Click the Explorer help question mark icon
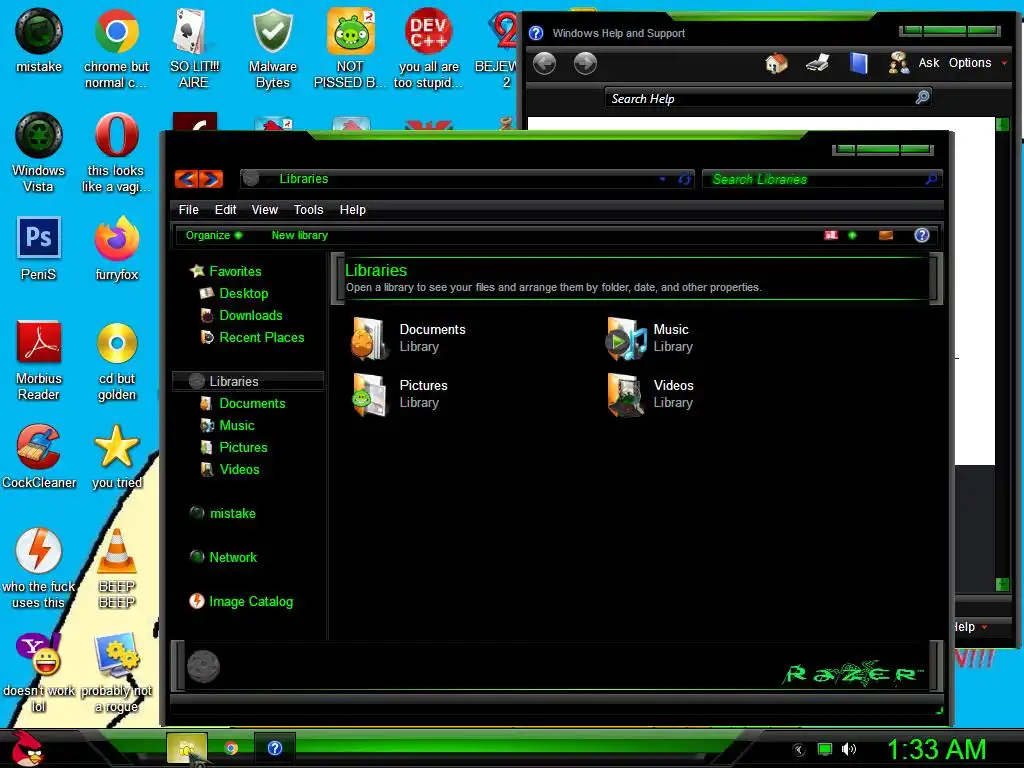Screen dimensions: 1024x768 coord(921,235)
